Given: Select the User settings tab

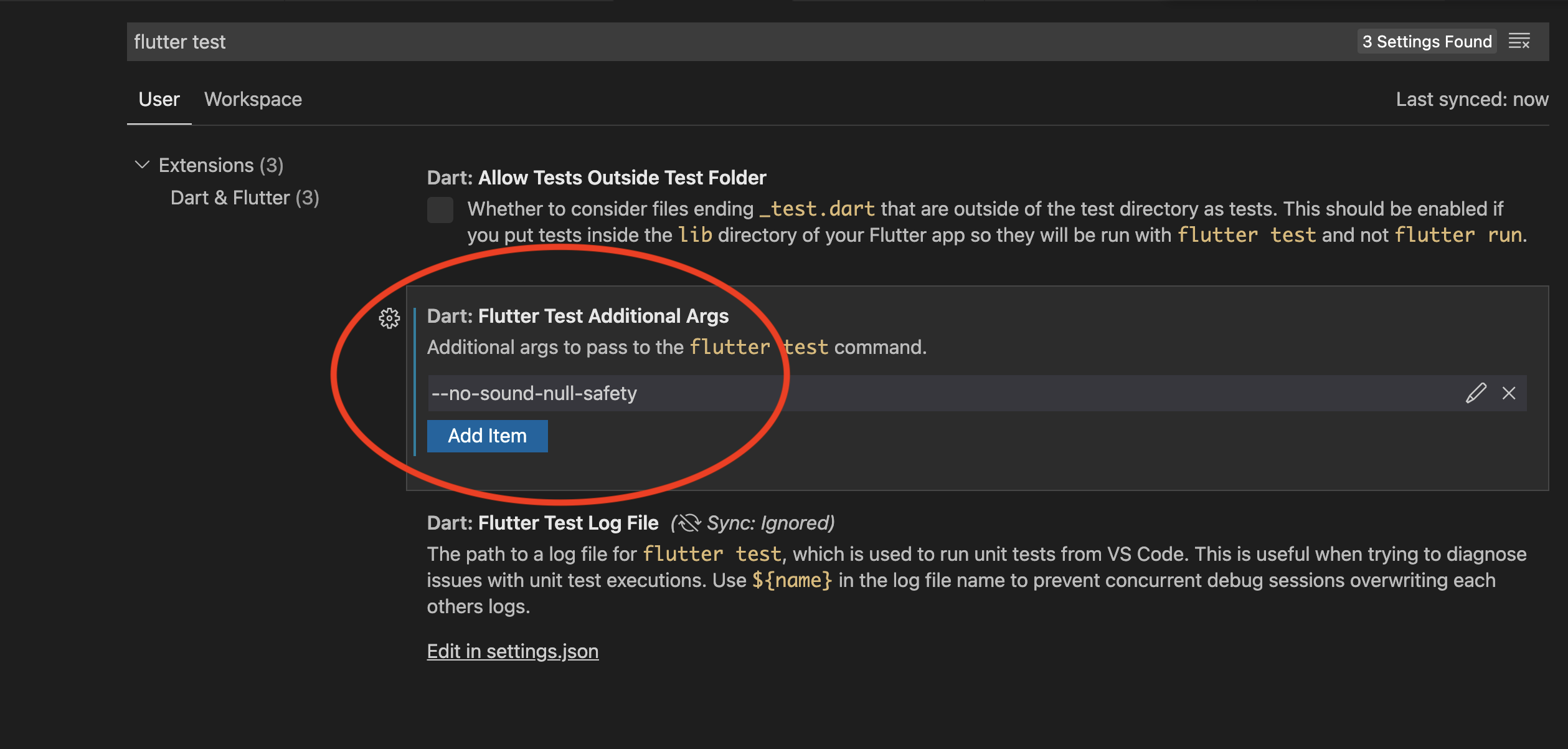Looking at the screenshot, I should point(159,99).
